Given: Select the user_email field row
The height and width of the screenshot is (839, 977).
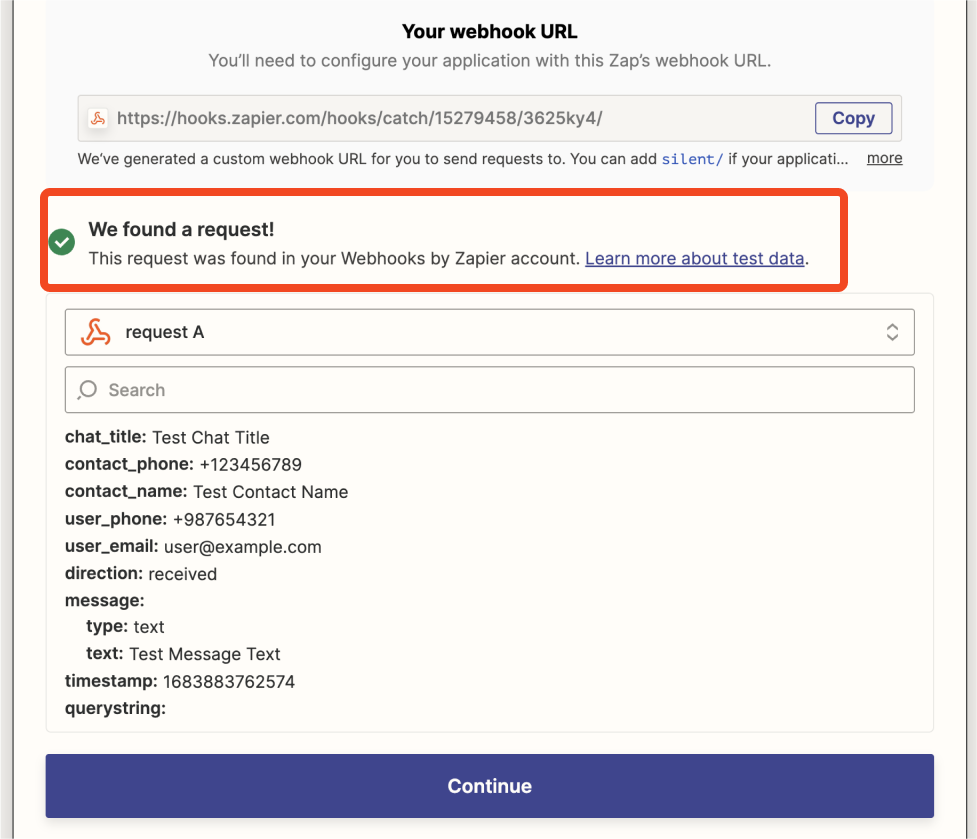Looking at the screenshot, I should coord(193,547).
